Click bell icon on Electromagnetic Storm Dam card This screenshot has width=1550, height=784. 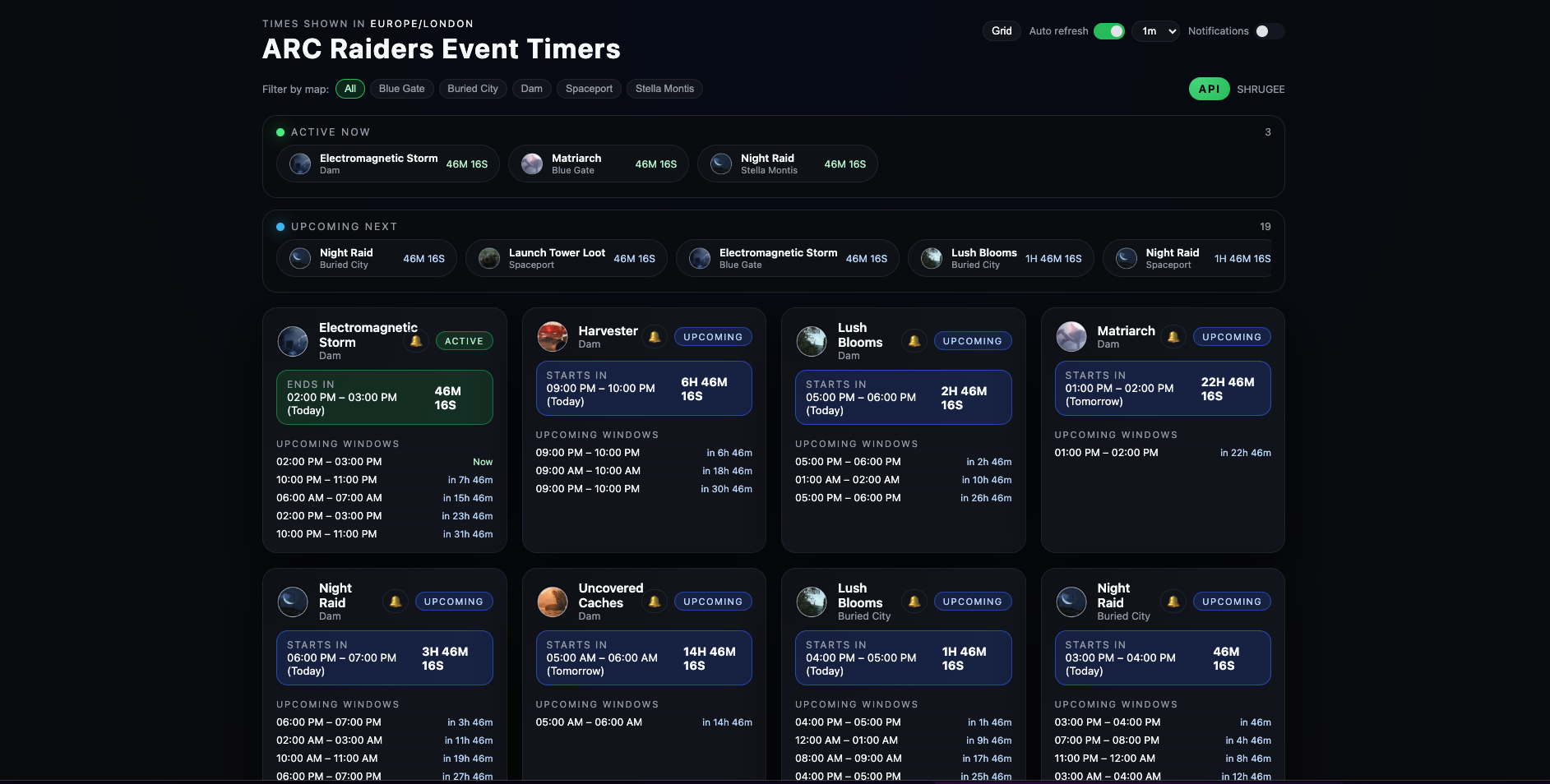[416, 341]
